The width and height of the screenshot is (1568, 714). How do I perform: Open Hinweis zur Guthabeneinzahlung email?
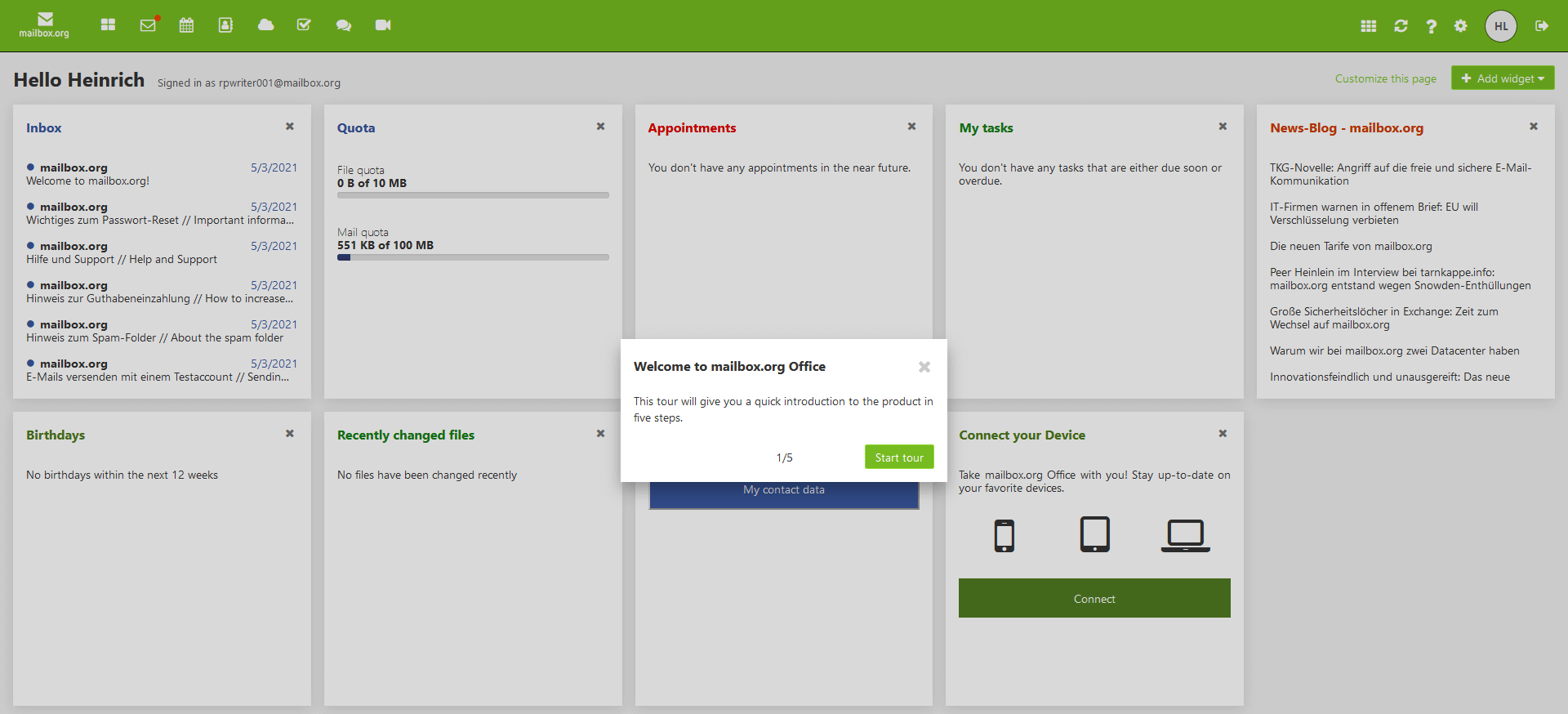point(162,292)
